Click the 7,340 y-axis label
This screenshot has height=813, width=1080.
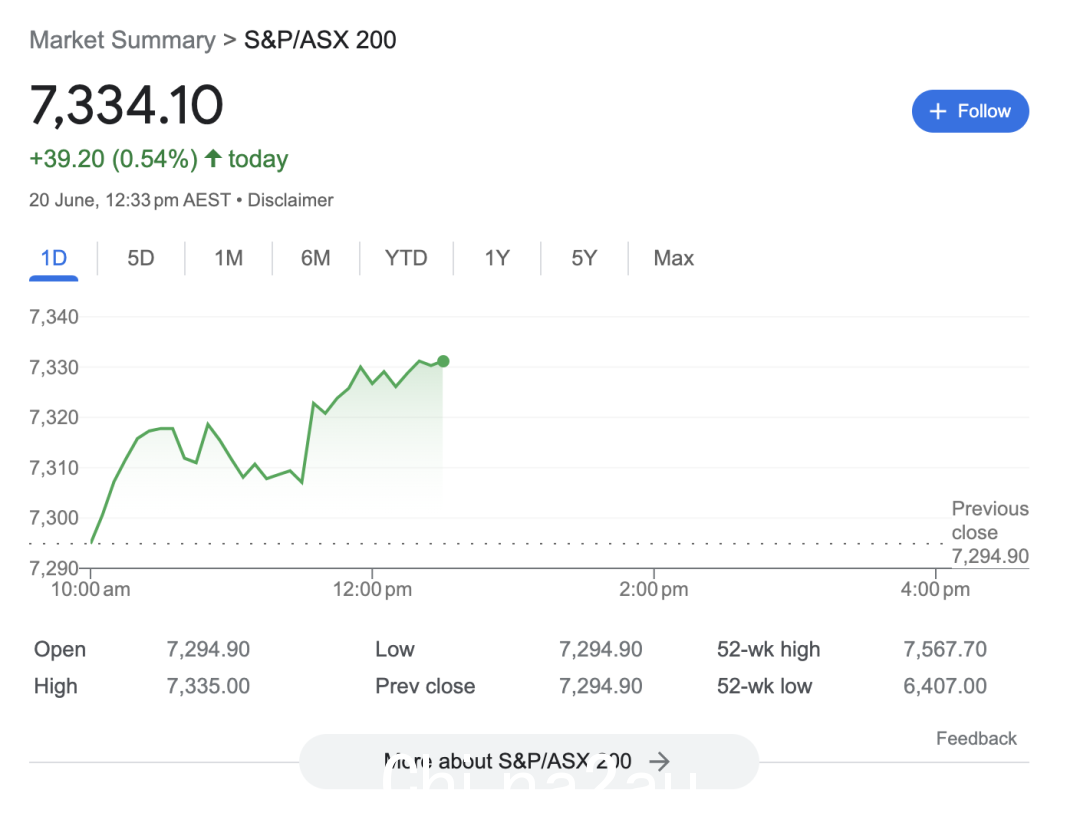(54, 317)
